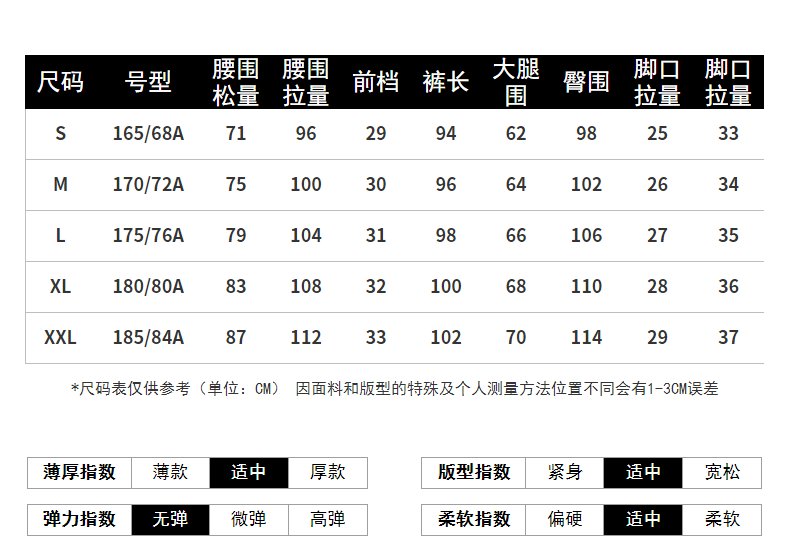
Task: Select 薄款 in the 薄厚指数 row
Action: tap(170, 473)
